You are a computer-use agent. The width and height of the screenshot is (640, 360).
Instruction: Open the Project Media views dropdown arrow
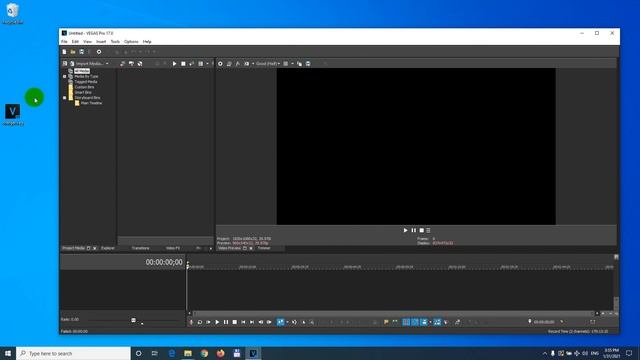(x=207, y=64)
